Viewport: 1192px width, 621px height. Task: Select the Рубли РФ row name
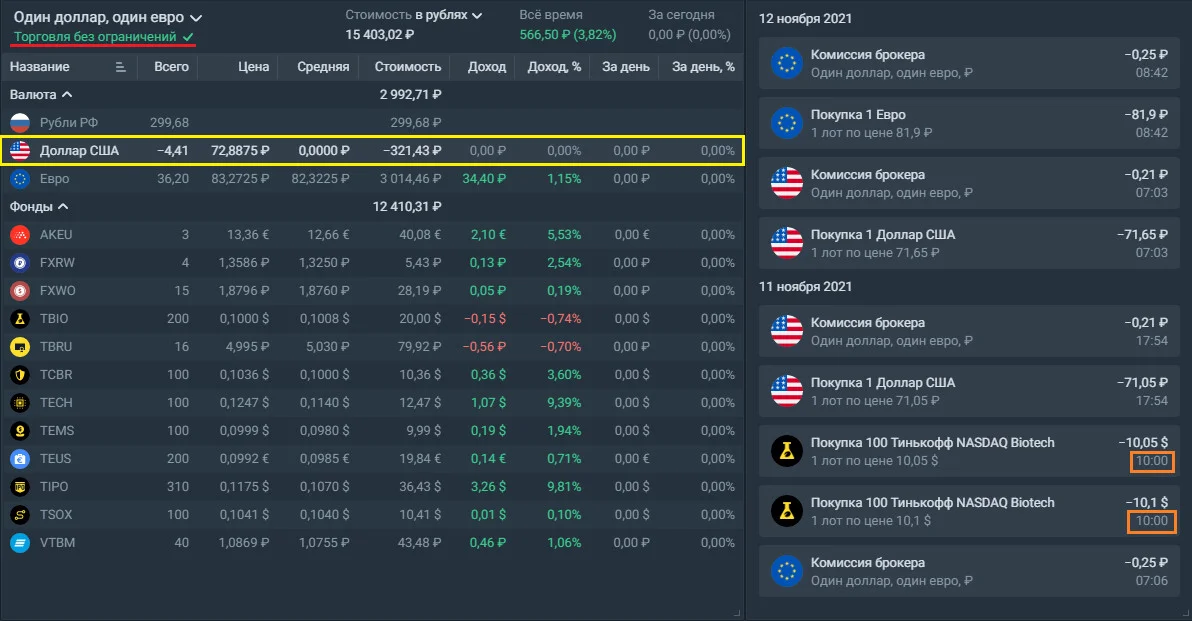68,122
